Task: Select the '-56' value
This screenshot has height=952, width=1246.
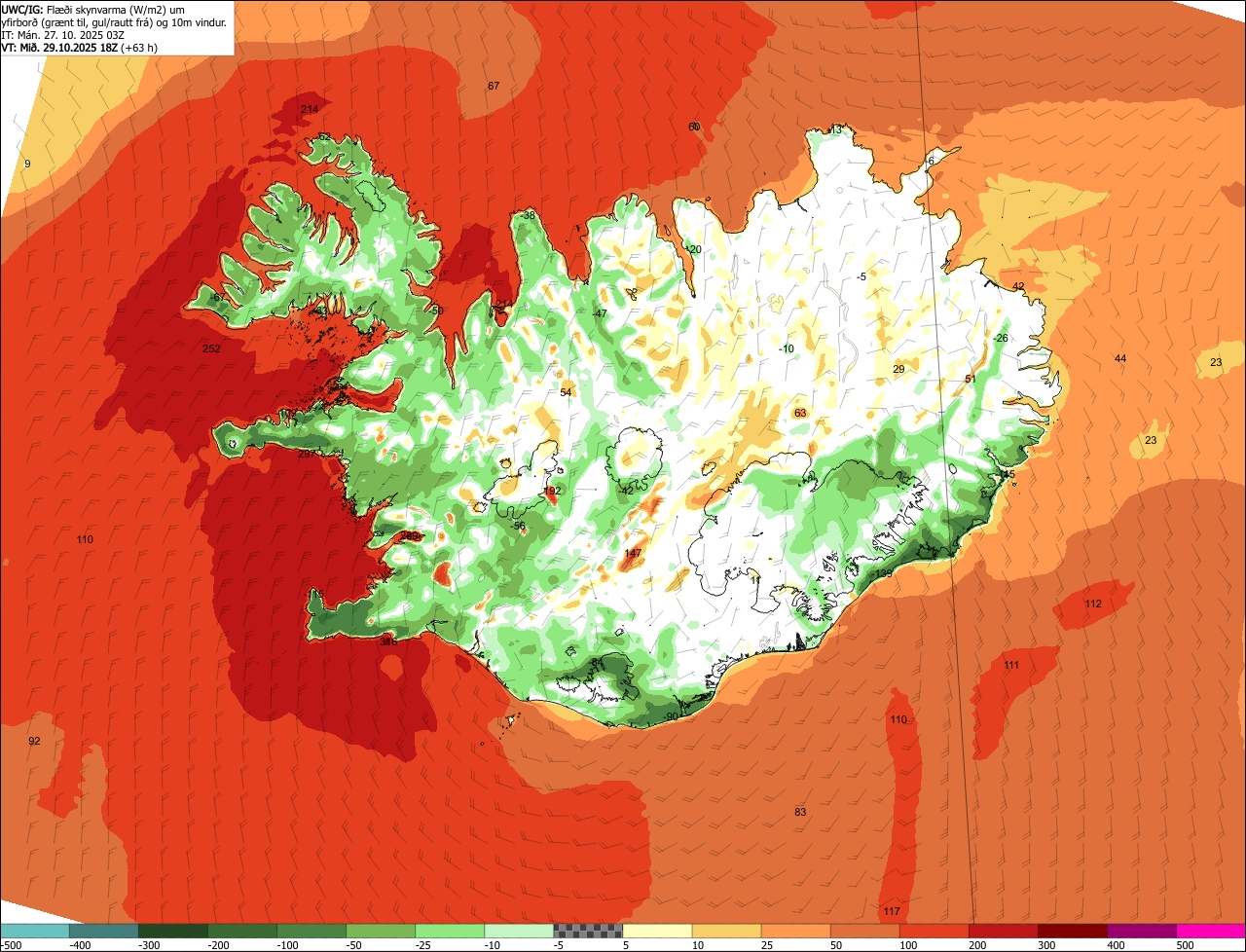Action: pyautogui.click(x=518, y=526)
